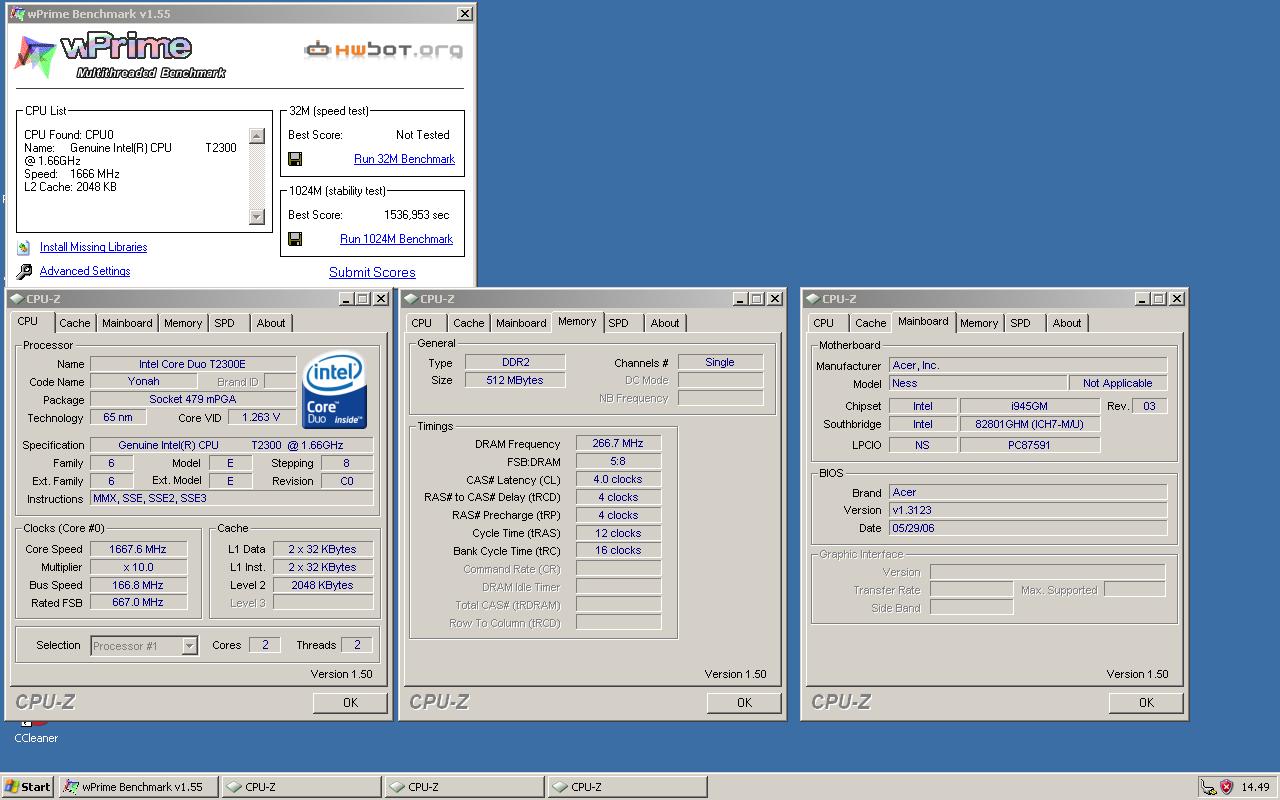1280x800 pixels.
Task: Open Advanced Settings link
Action: click(x=85, y=271)
